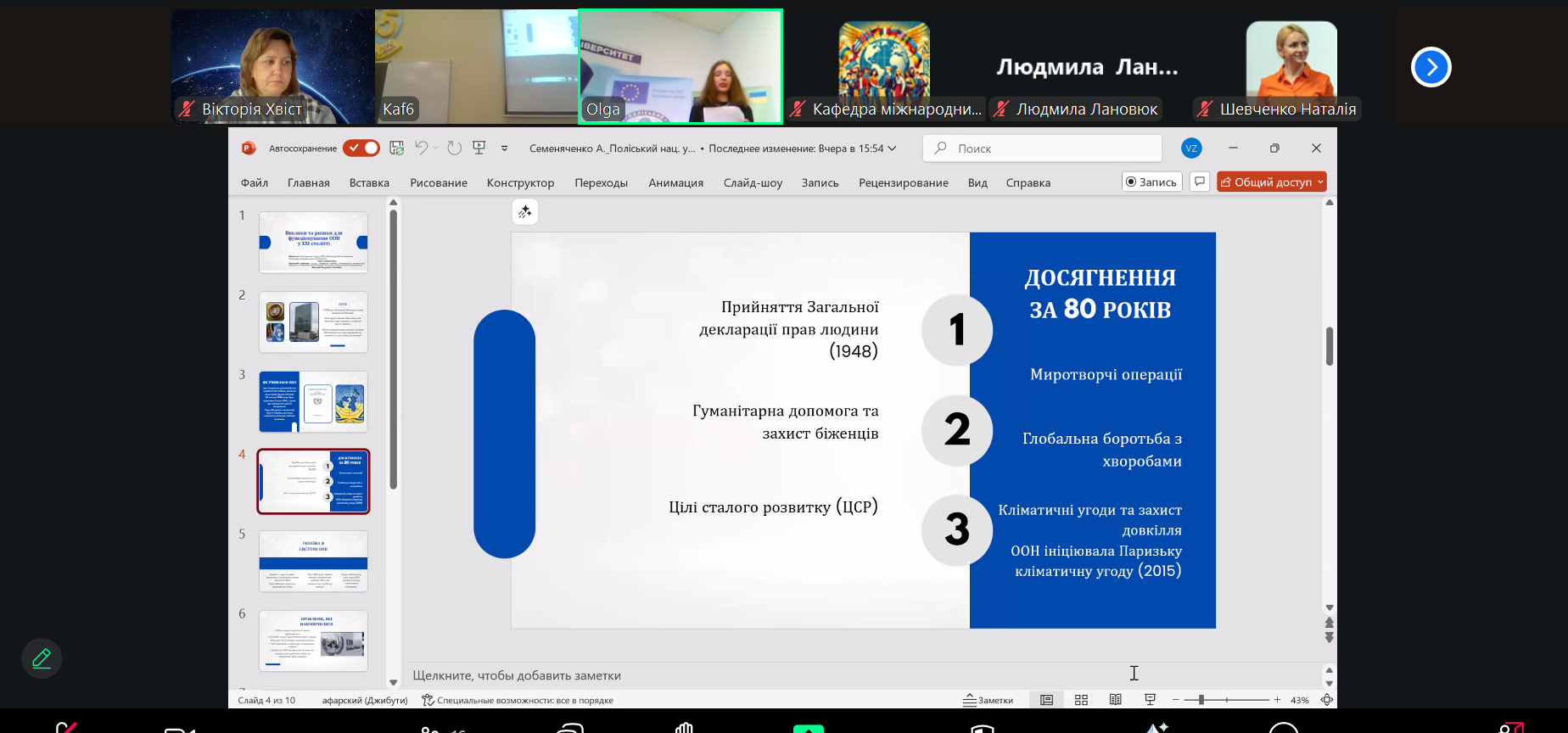Click the zoom slider handle in status bar

(x=1201, y=700)
